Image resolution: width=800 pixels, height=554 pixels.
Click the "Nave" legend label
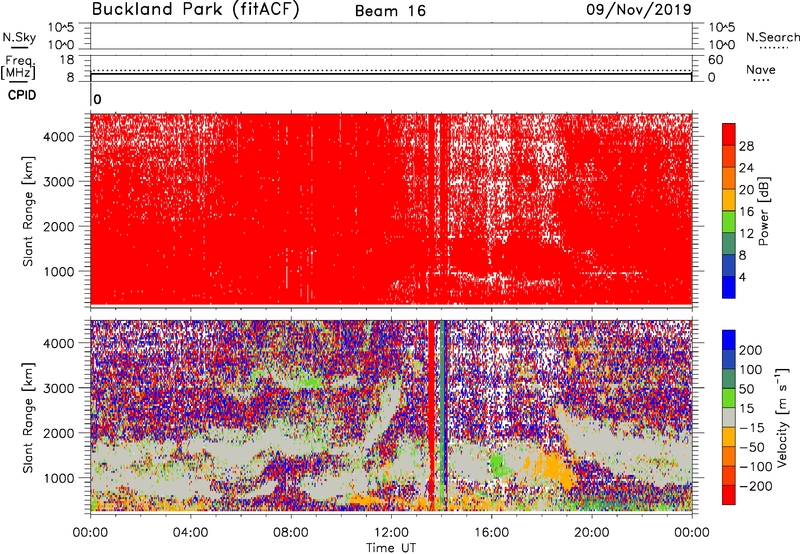click(x=761, y=69)
